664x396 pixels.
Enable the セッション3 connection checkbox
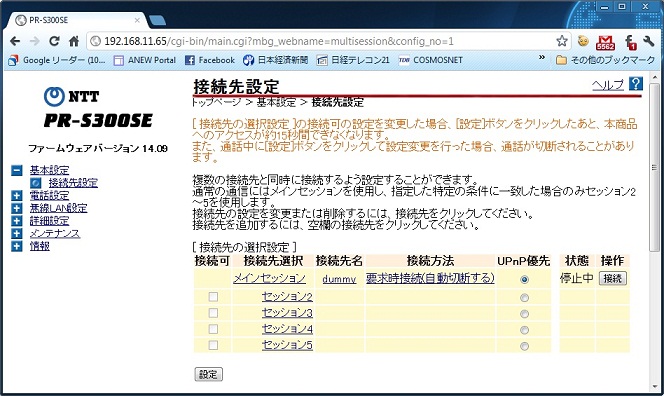[x=213, y=313]
